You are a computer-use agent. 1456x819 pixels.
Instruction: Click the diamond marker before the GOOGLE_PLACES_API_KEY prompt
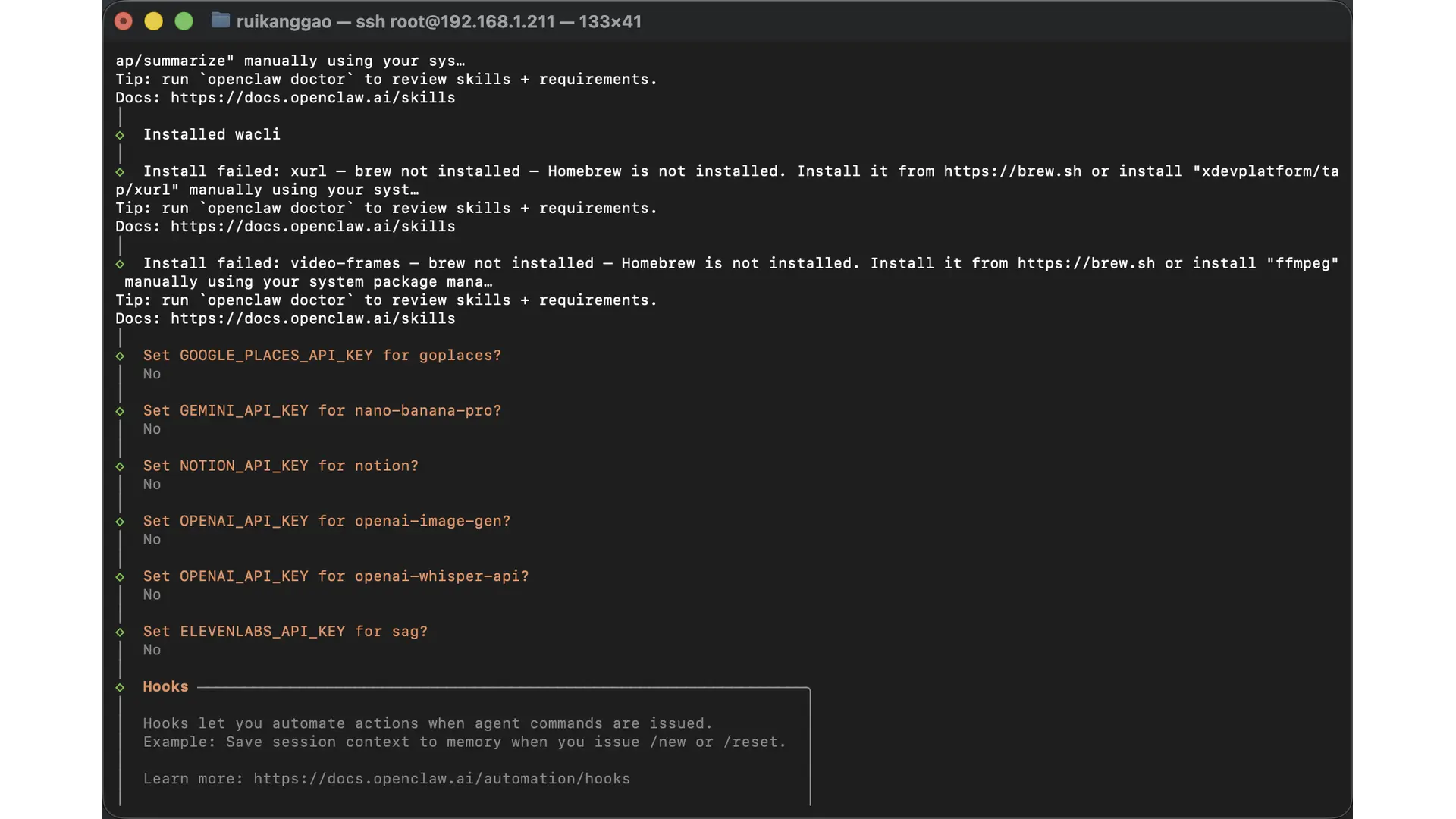(x=120, y=356)
